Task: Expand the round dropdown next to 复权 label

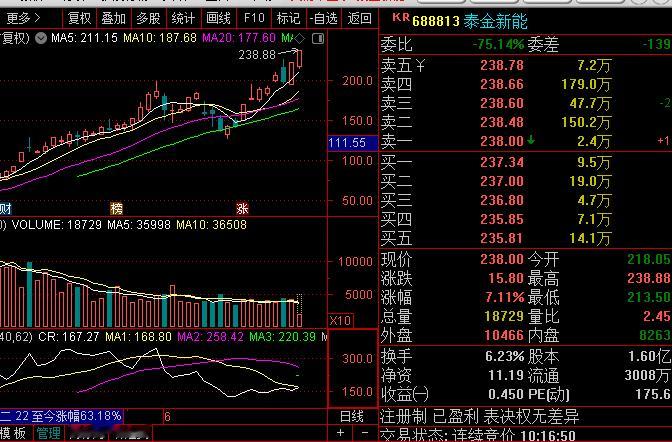Action: pyautogui.click(x=41, y=38)
